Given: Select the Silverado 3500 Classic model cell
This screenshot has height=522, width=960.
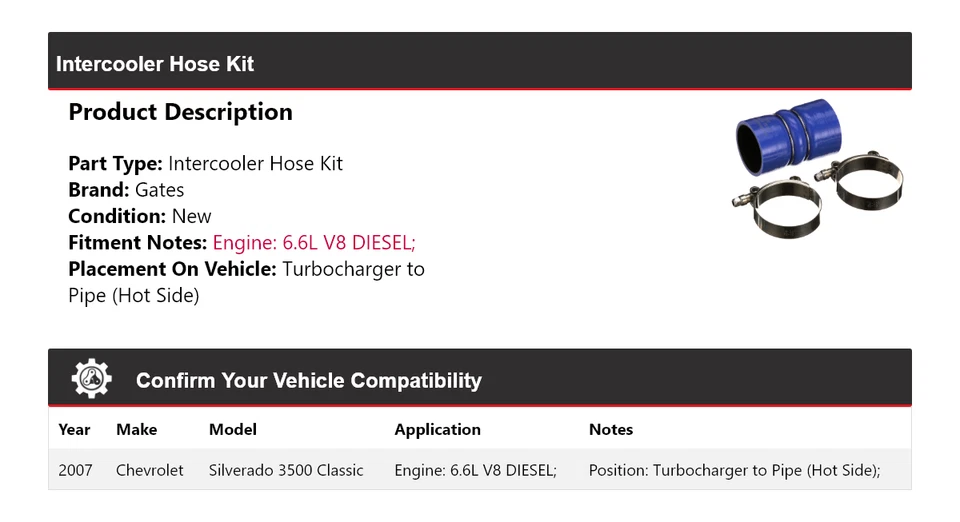Looking at the screenshot, I should (x=286, y=469).
